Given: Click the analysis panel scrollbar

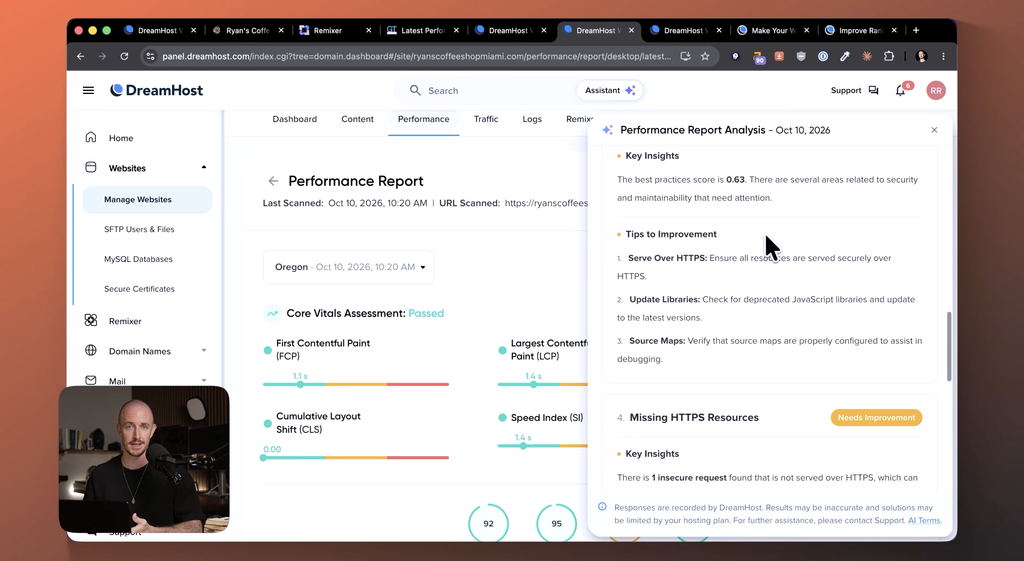Looking at the screenshot, I should pos(948,347).
